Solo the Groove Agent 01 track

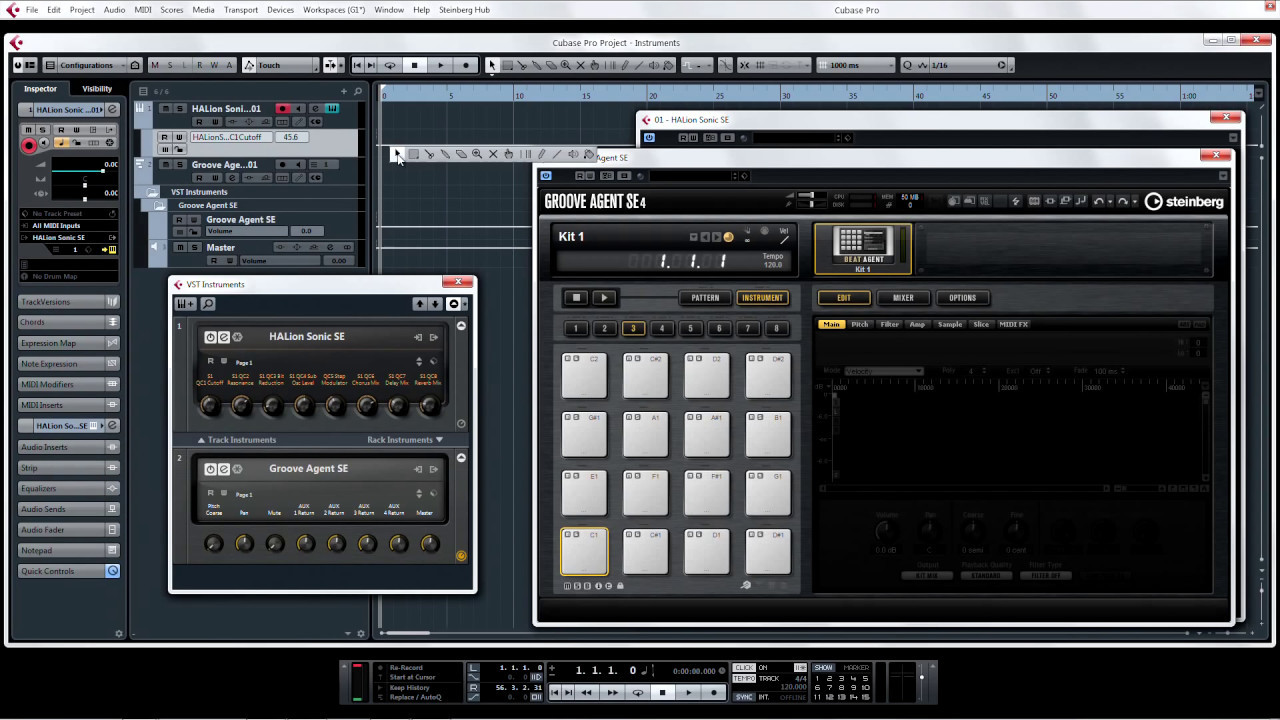coord(180,165)
